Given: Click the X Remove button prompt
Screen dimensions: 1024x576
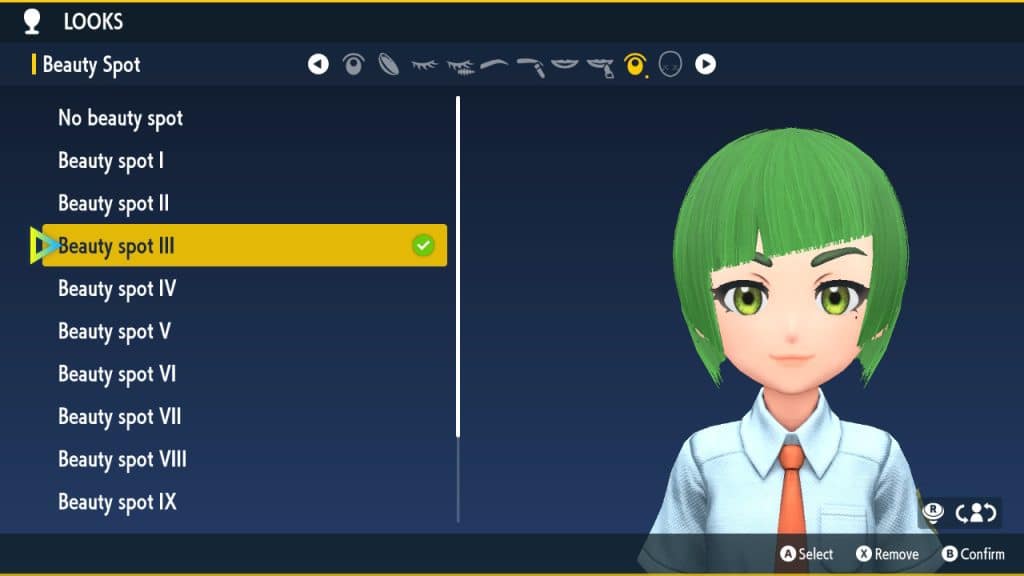Looking at the screenshot, I should click(887, 554).
